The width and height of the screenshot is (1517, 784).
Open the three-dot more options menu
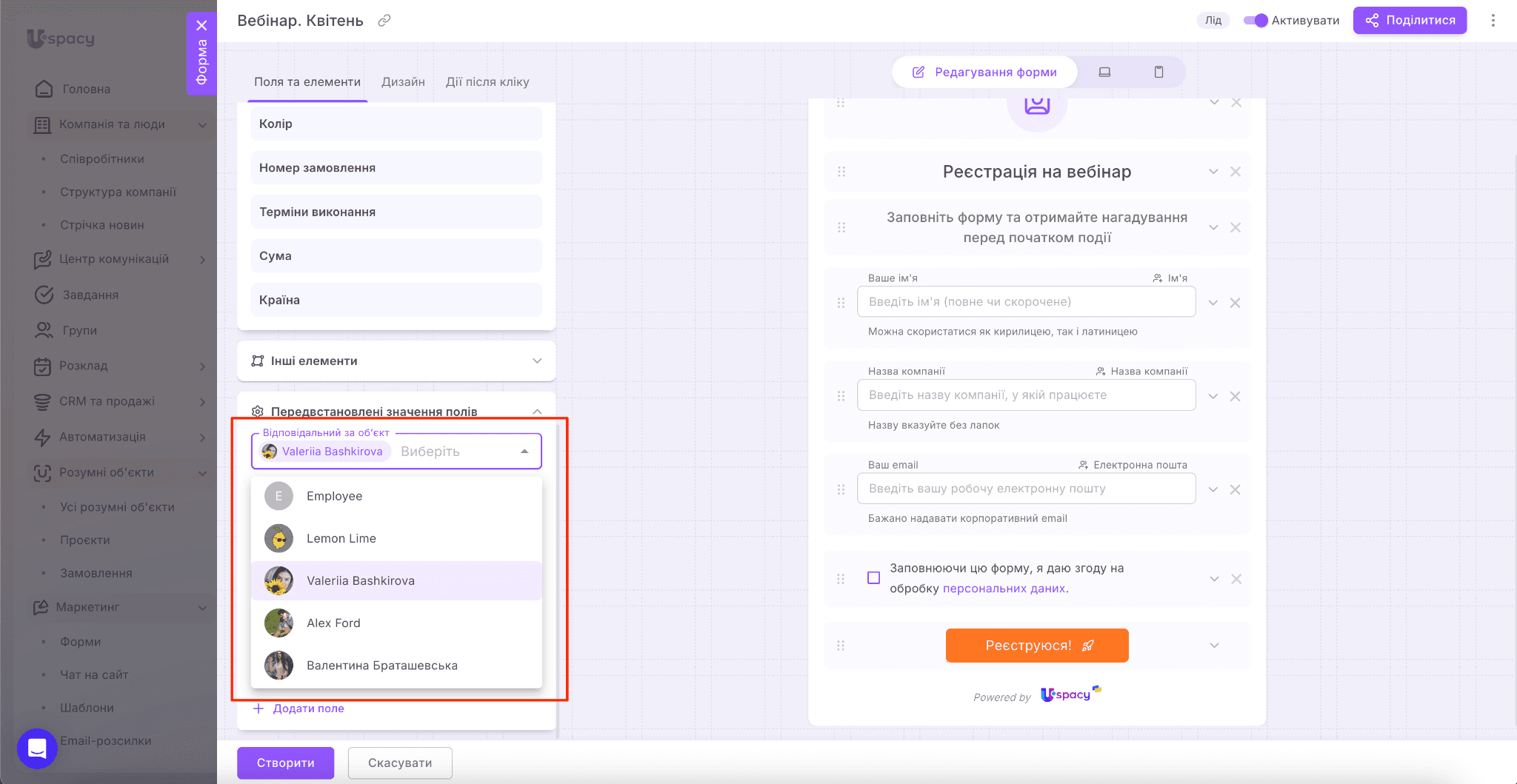click(x=1493, y=21)
